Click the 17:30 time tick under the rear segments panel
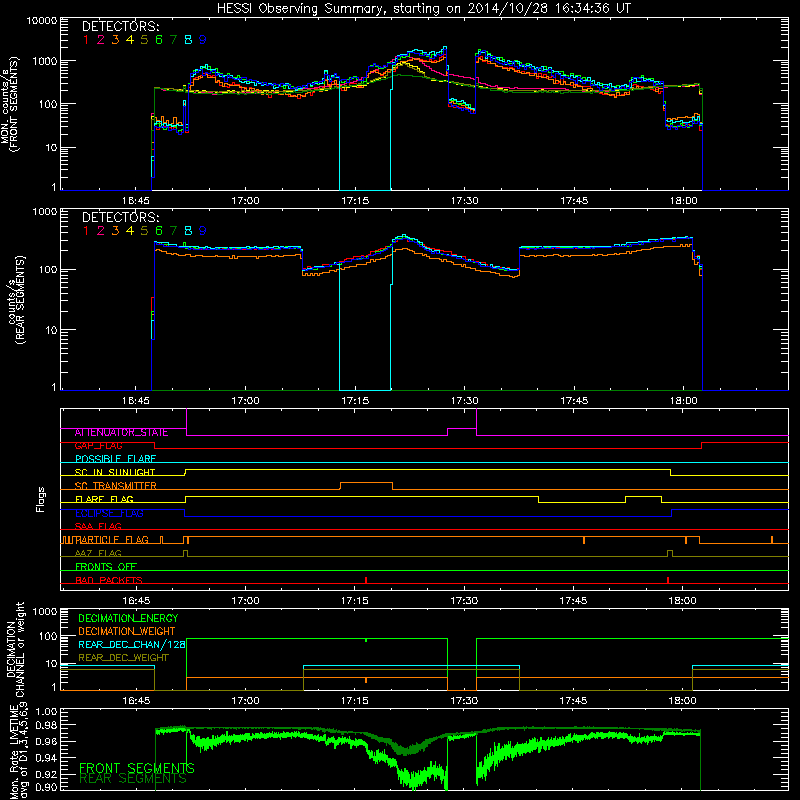Viewport: 800px width, 800px height. point(464,401)
